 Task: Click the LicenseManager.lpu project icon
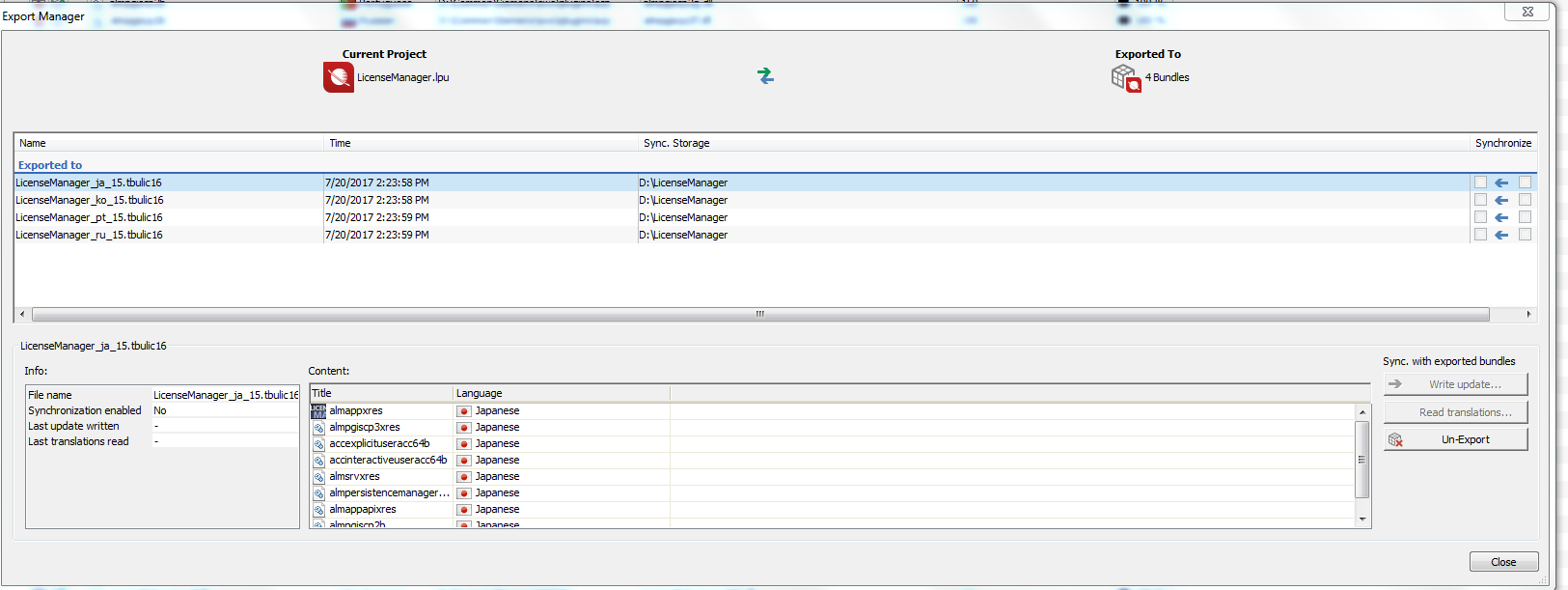pyautogui.click(x=339, y=77)
